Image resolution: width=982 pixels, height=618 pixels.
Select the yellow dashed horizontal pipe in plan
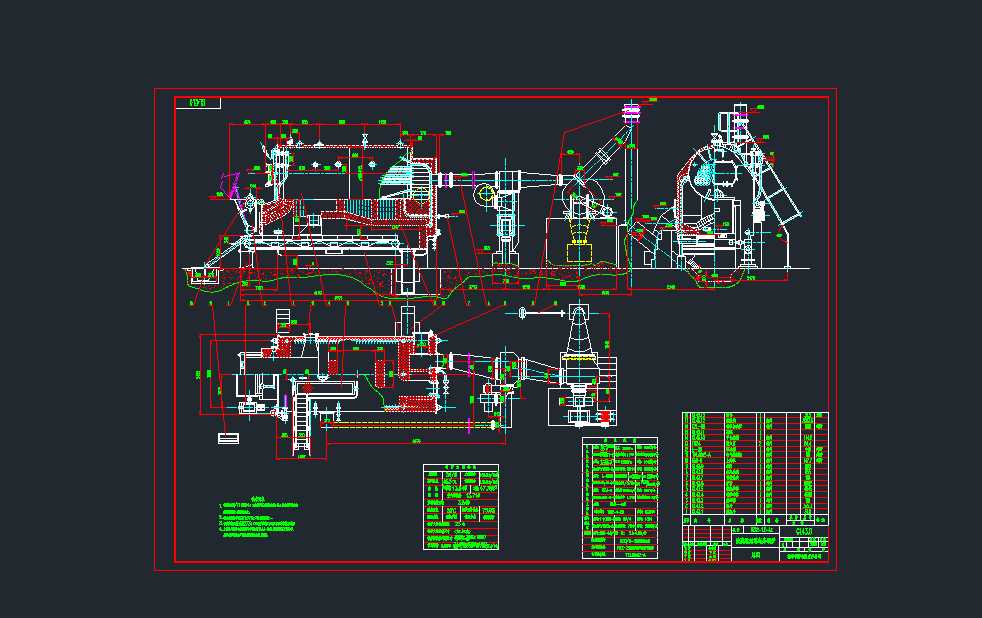[410, 425]
